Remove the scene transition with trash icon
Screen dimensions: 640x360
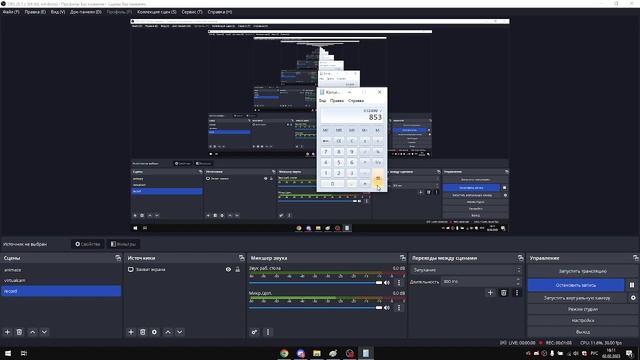(x=504, y=293)
